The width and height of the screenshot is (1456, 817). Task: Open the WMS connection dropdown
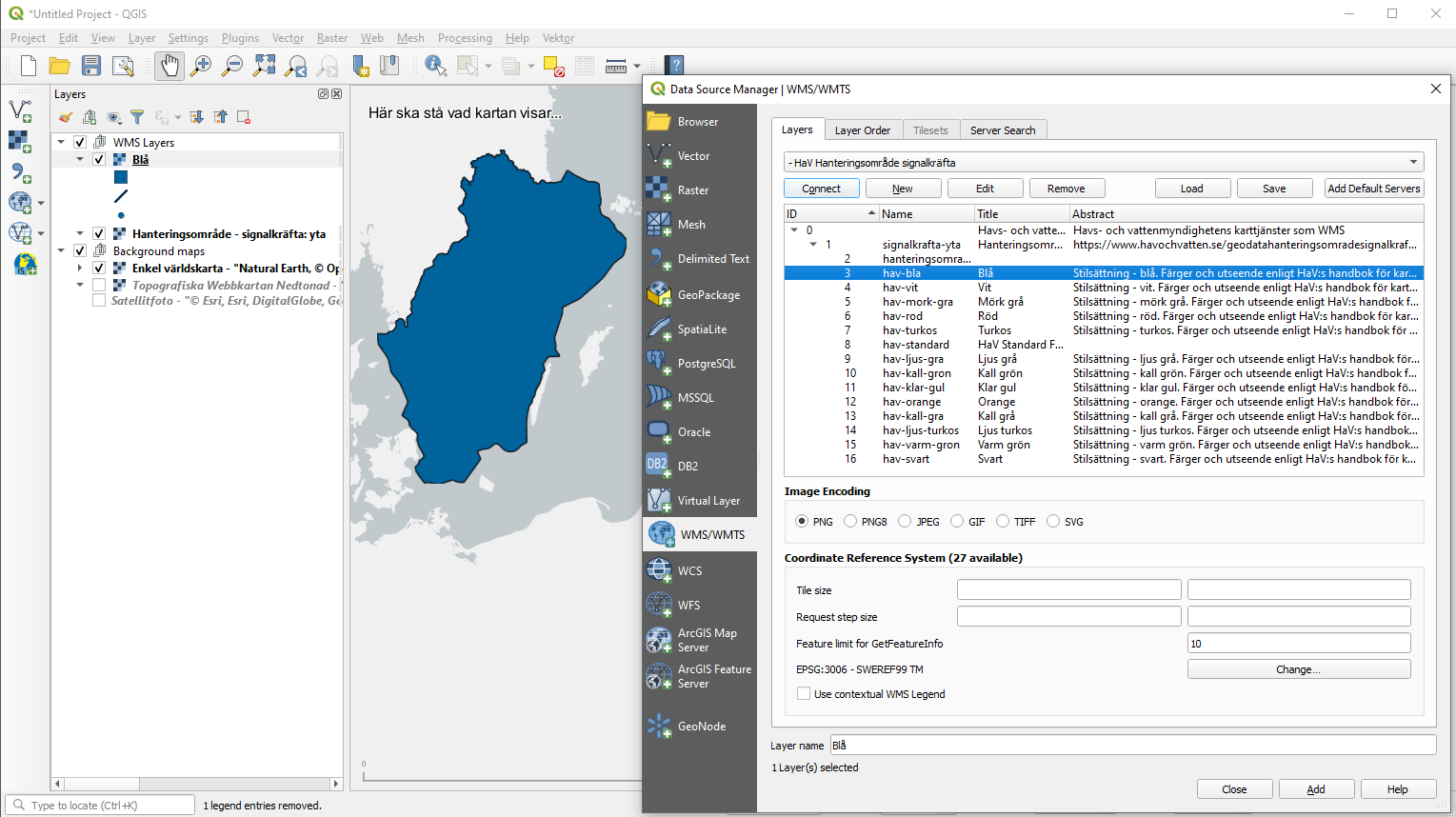click(1412, 161)
